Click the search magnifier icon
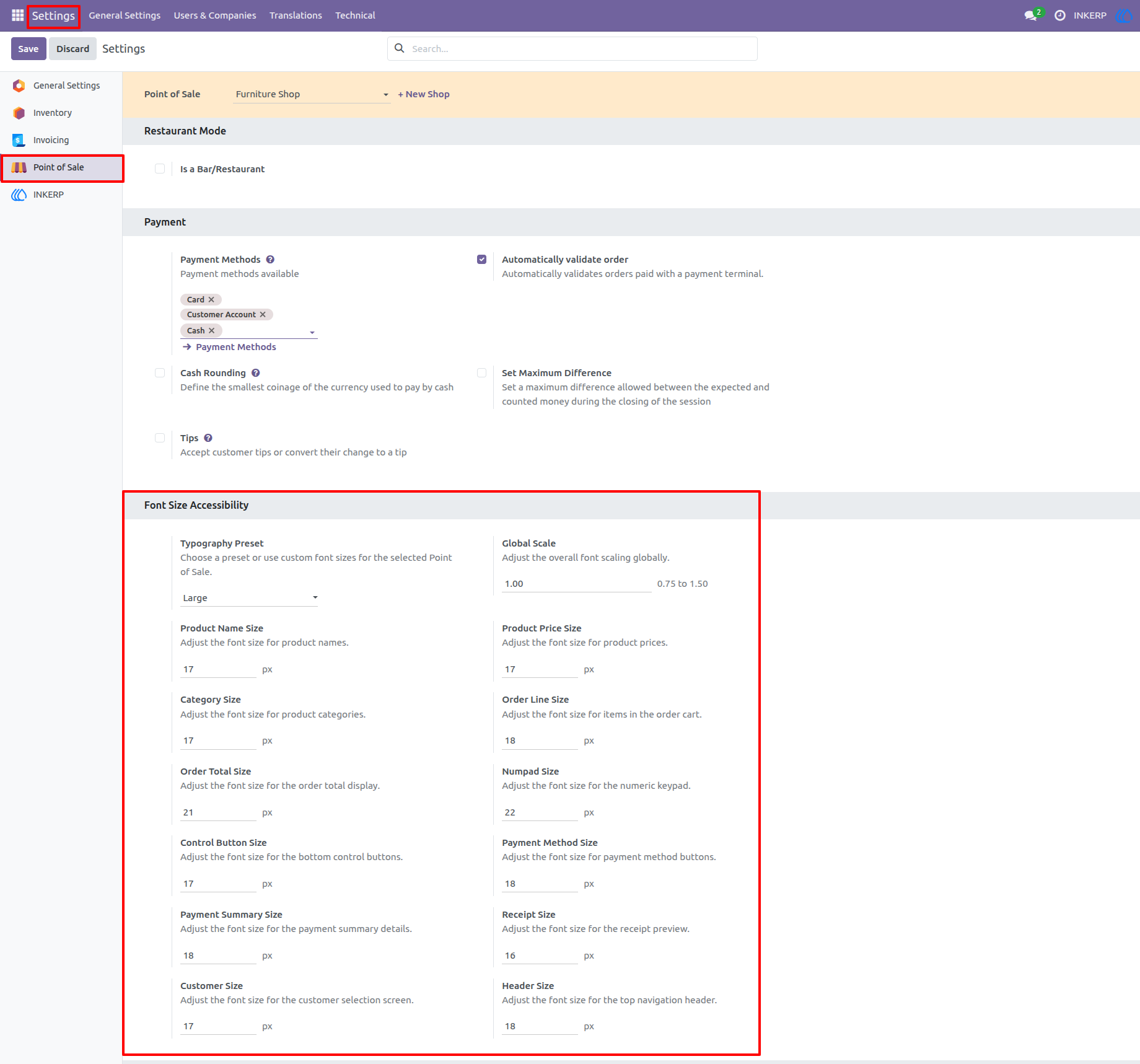This screenshot has width=1140, height=1064. tap(400, 48)
